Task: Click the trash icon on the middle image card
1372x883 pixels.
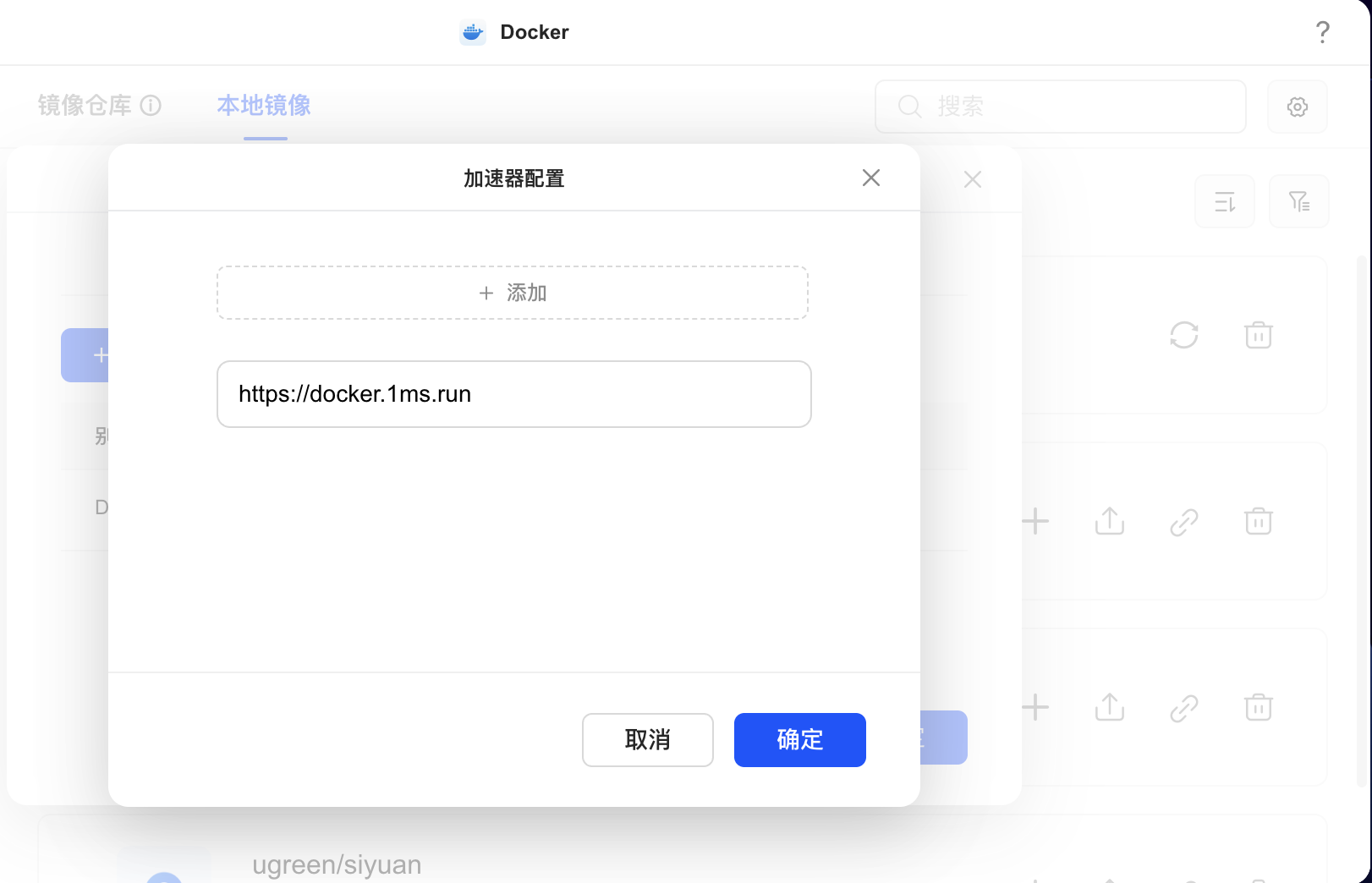Action: pyautogui.click(x=1259, y=521)
